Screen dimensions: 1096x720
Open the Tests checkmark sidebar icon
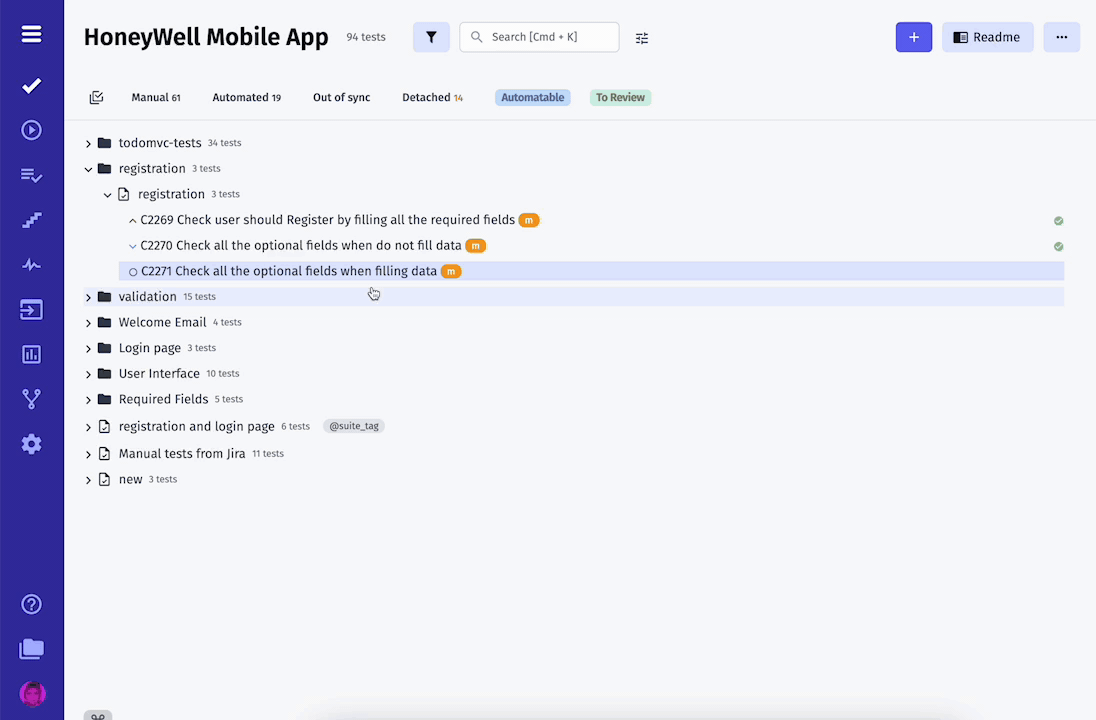(x=31, y=86)
